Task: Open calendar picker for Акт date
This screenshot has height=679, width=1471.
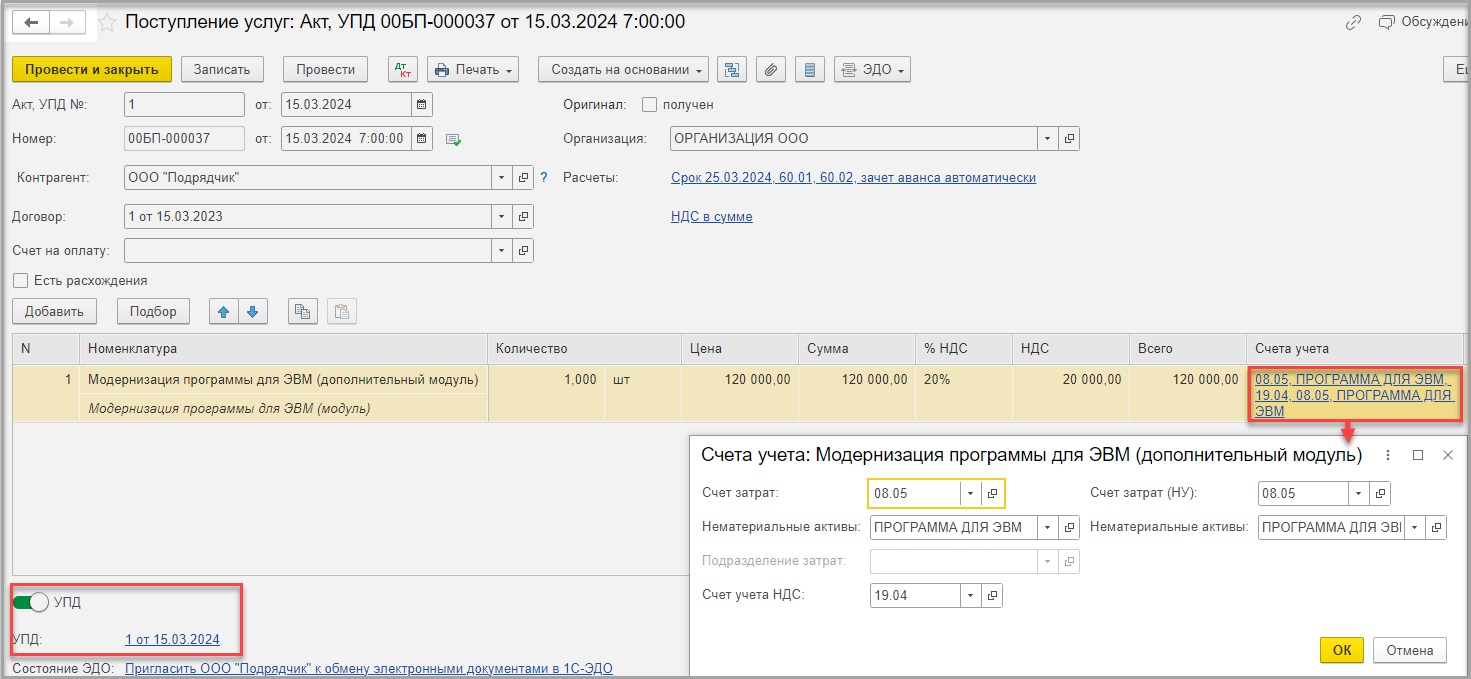Action: [x=422, y=104]
